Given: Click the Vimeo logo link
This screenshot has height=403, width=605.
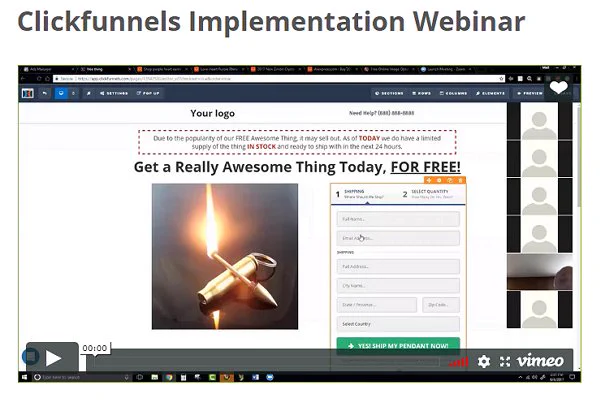Looking at the screenshot, I should pyautogui.click(x=540, y=361).
